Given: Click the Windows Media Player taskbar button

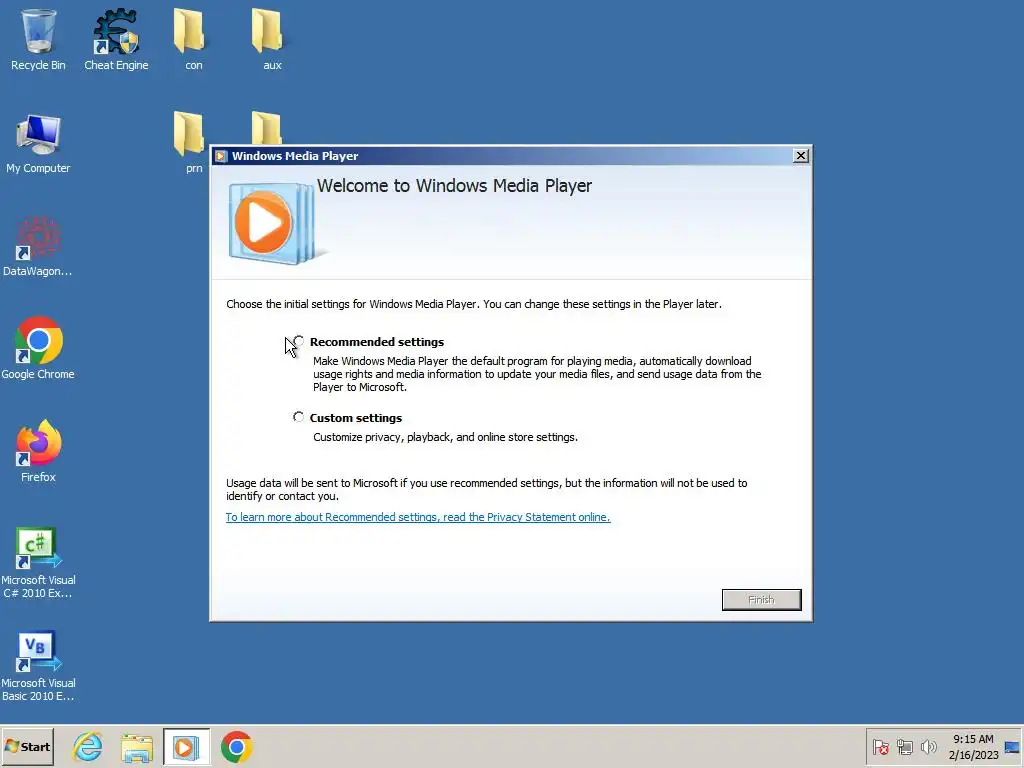Looking at the screenshot, I should pyautogui.click(x=186, y=746).
